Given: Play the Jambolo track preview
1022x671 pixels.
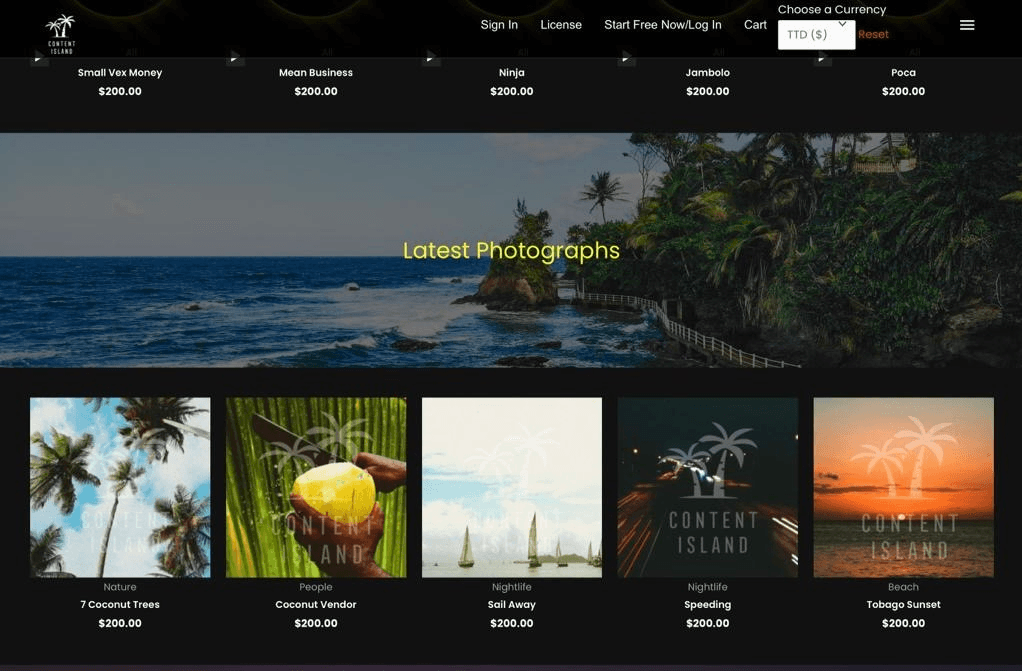Looking at the screenshot, I should [626, 58].
